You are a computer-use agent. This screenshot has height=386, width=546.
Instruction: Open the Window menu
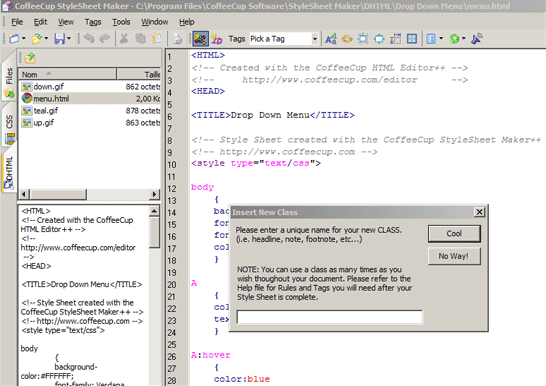pos(155,22)
